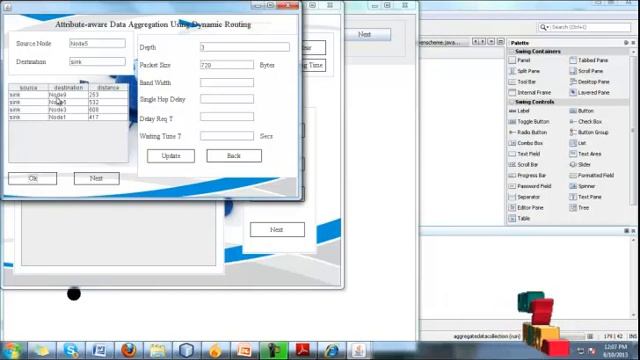Maximize the editor window button
The image size is (640, 360).
(x=500, y=42)
